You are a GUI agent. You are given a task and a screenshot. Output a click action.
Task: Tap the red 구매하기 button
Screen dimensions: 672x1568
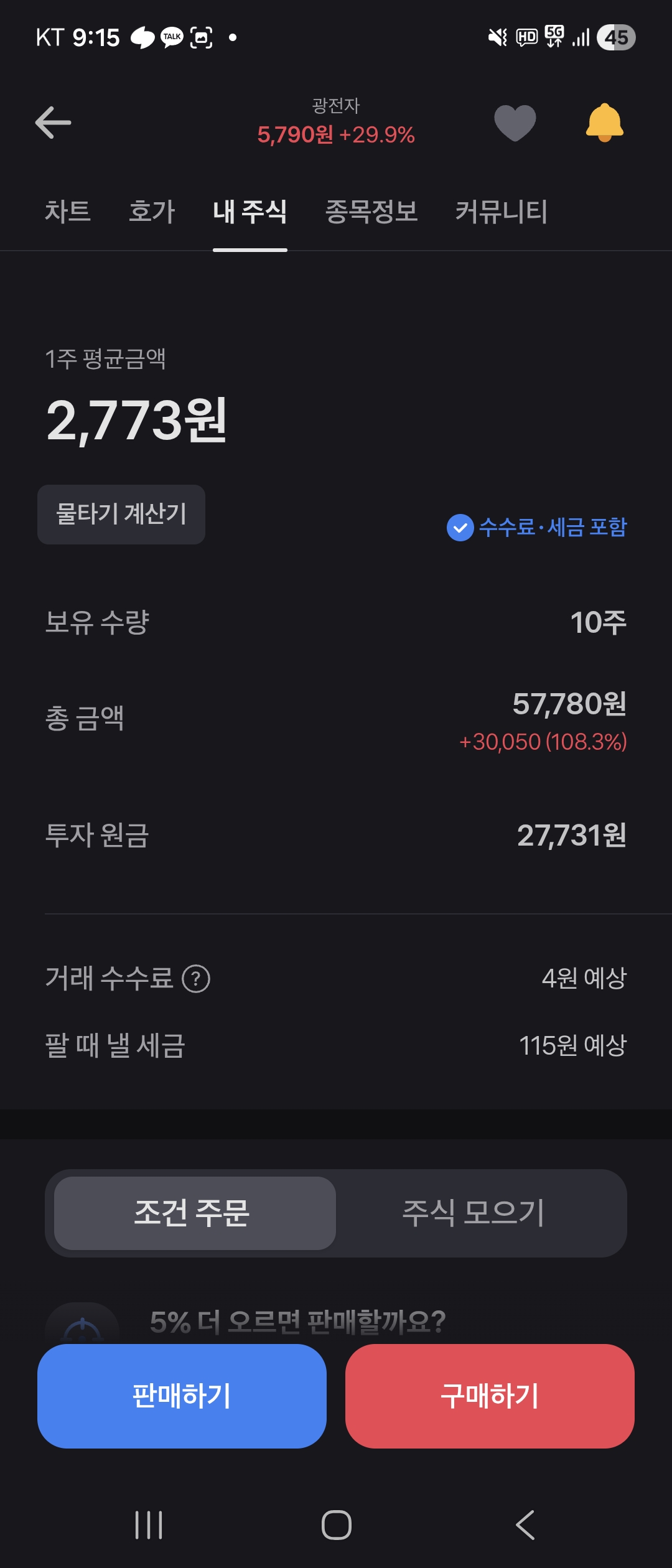[x=490, y=1396]
